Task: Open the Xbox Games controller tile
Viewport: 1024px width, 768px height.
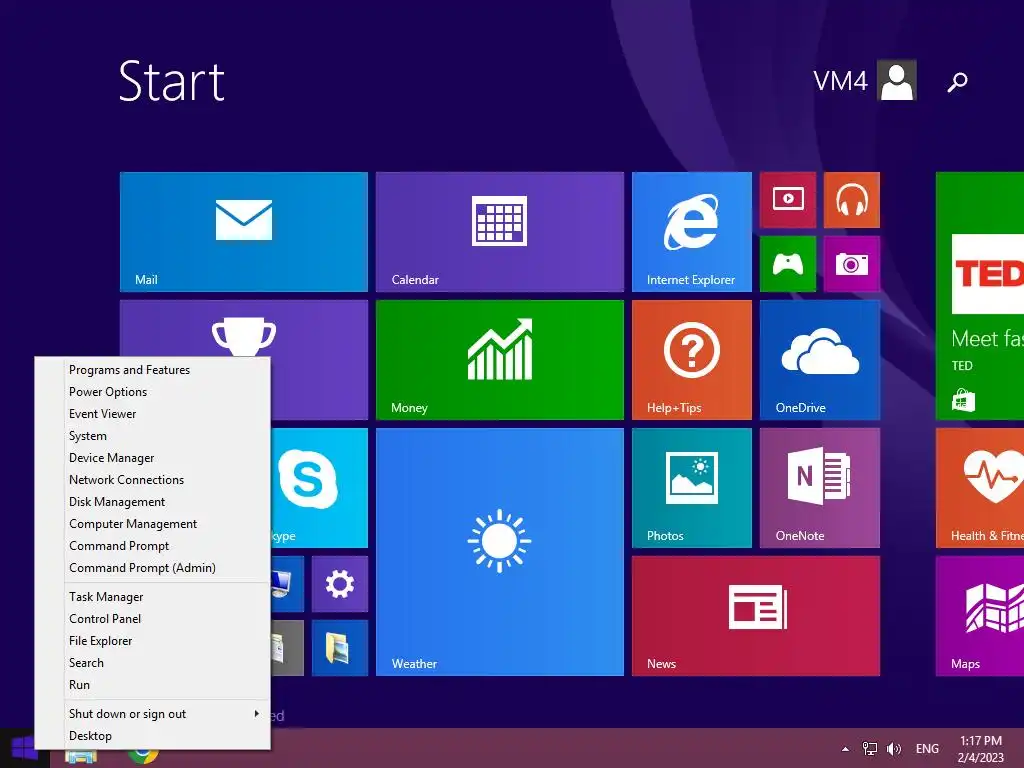Action: (788, 264)
